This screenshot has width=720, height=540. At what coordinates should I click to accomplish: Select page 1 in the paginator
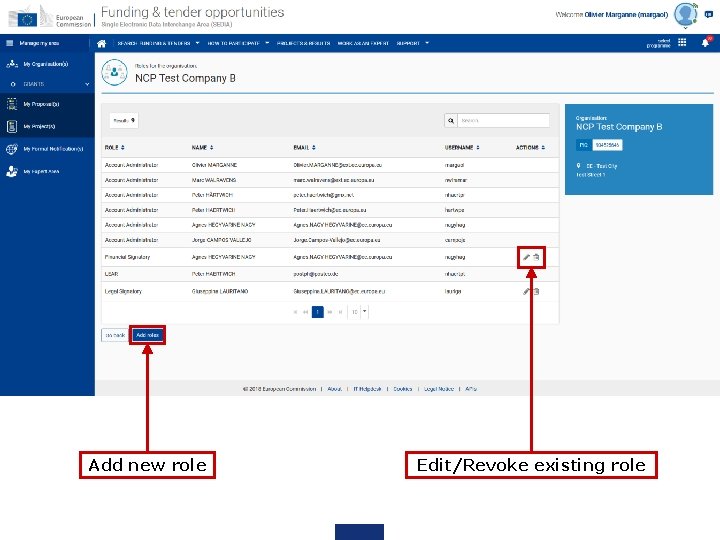point(318,312)
